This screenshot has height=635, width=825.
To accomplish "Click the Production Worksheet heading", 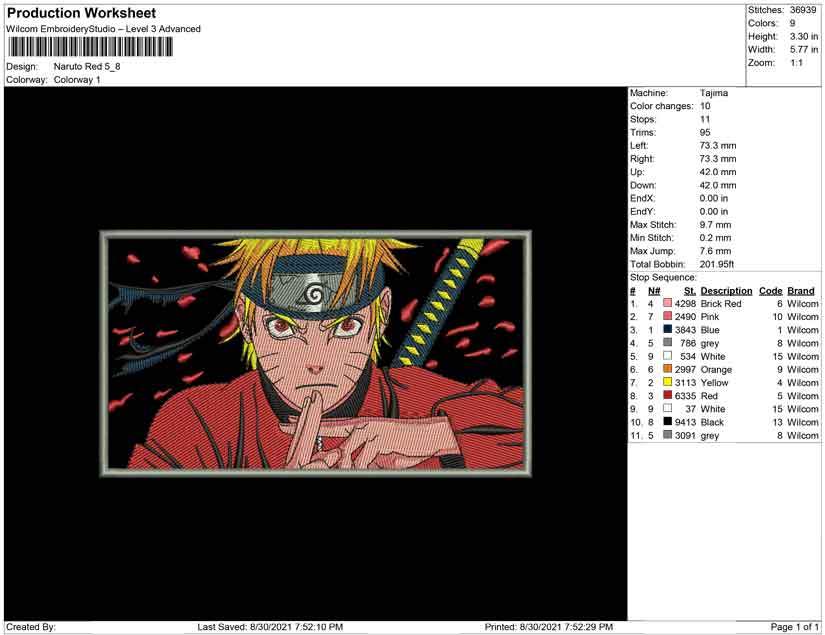I will coord(82,13).
